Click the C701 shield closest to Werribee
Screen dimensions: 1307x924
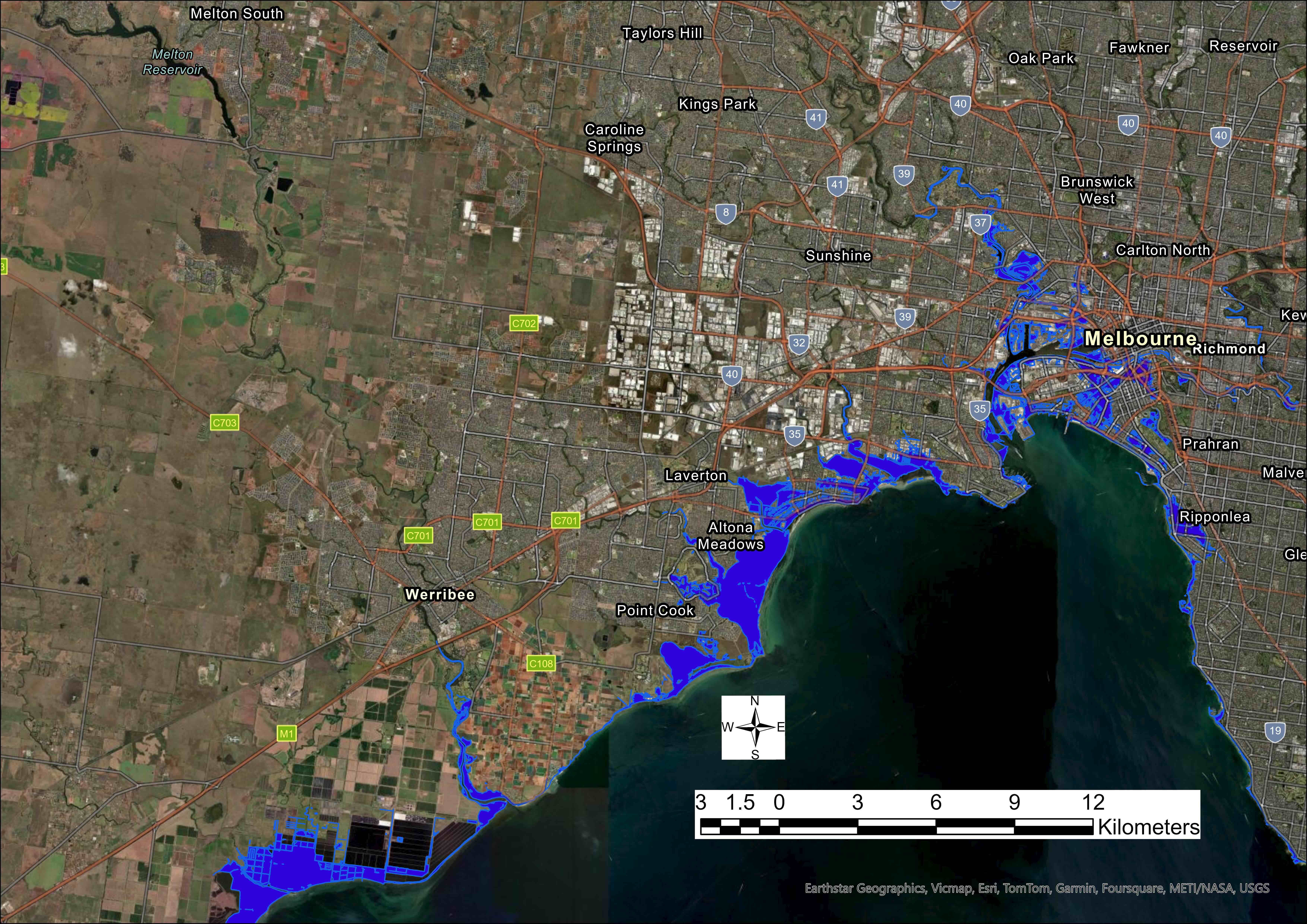click(418, 536)
